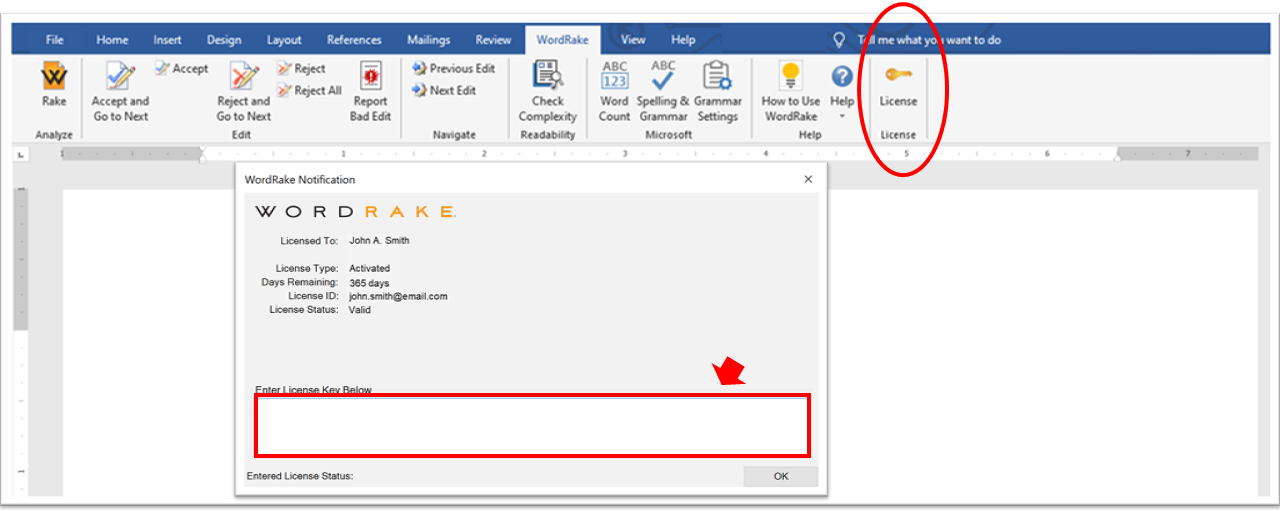Click OK in WordRake Notification
This screenshot has width=1280, height=511.
pyautogui.click(x=781, y=476)
